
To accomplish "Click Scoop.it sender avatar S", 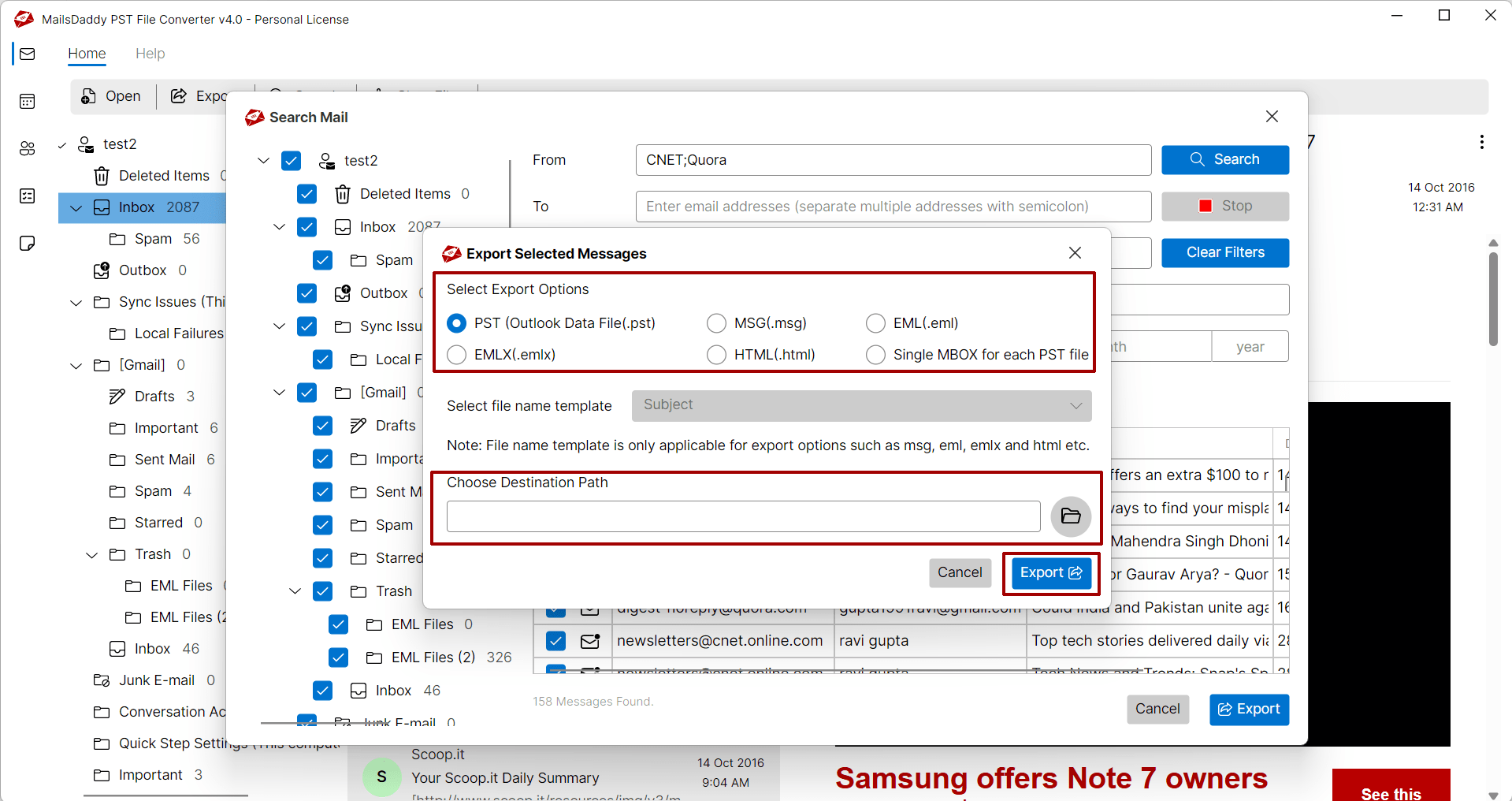I will tap(381, 777).
